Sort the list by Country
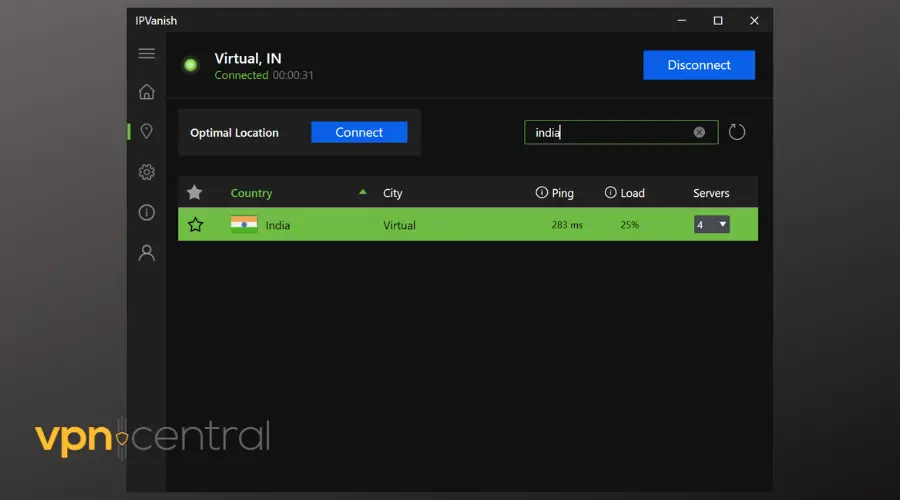The image size is (900, 500). (251, 193)
